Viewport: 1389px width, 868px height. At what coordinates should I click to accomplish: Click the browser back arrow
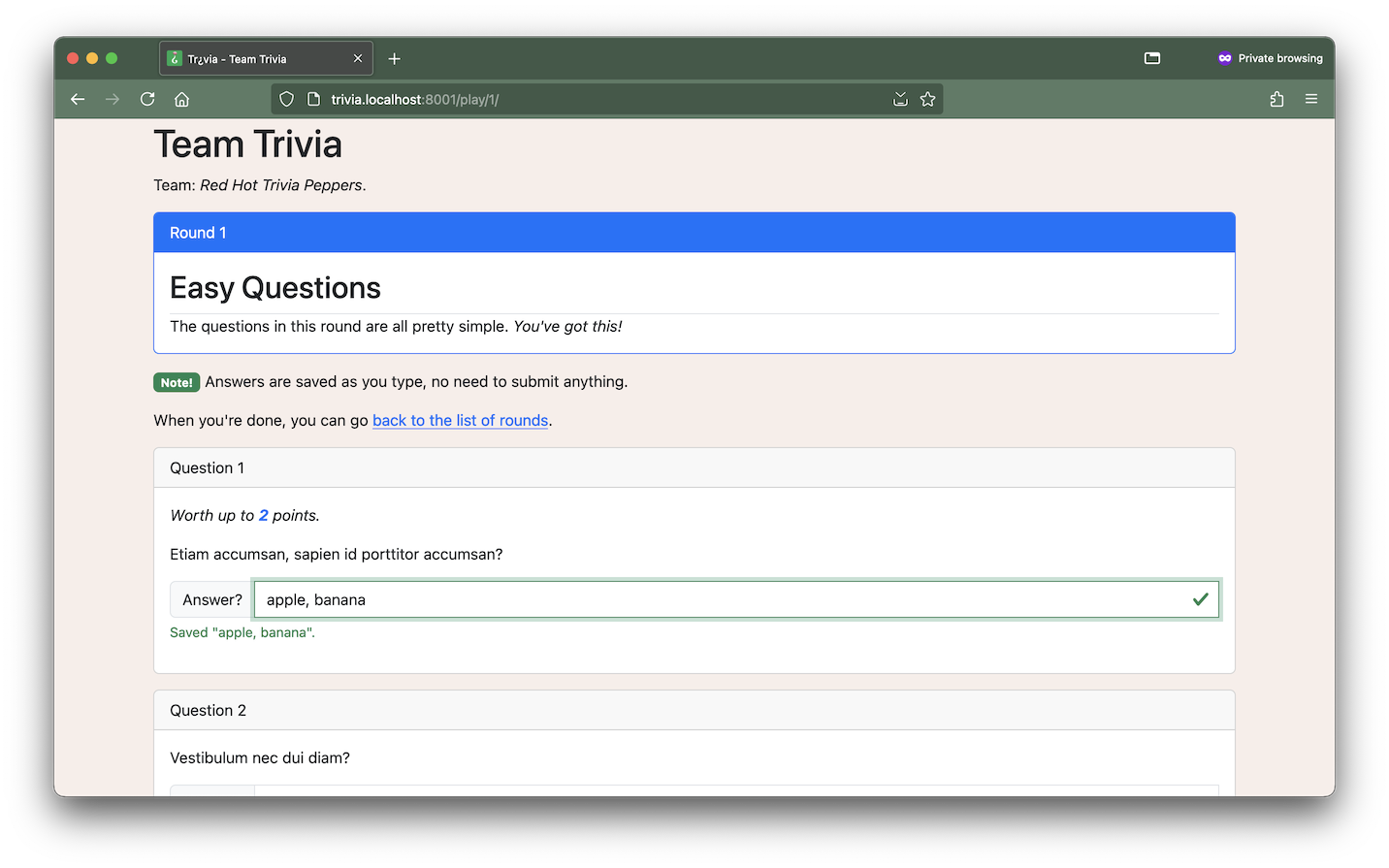(78, 99)
